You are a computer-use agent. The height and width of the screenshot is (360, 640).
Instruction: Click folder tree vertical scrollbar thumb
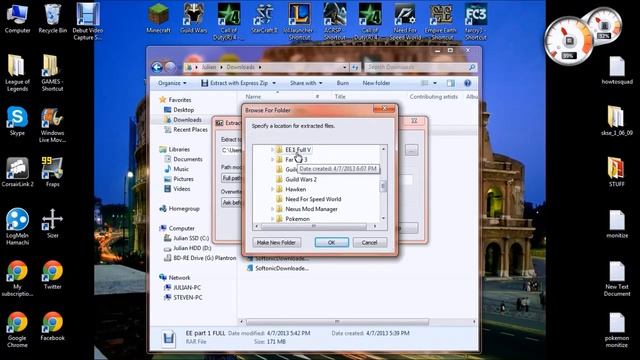coord(383,186)
